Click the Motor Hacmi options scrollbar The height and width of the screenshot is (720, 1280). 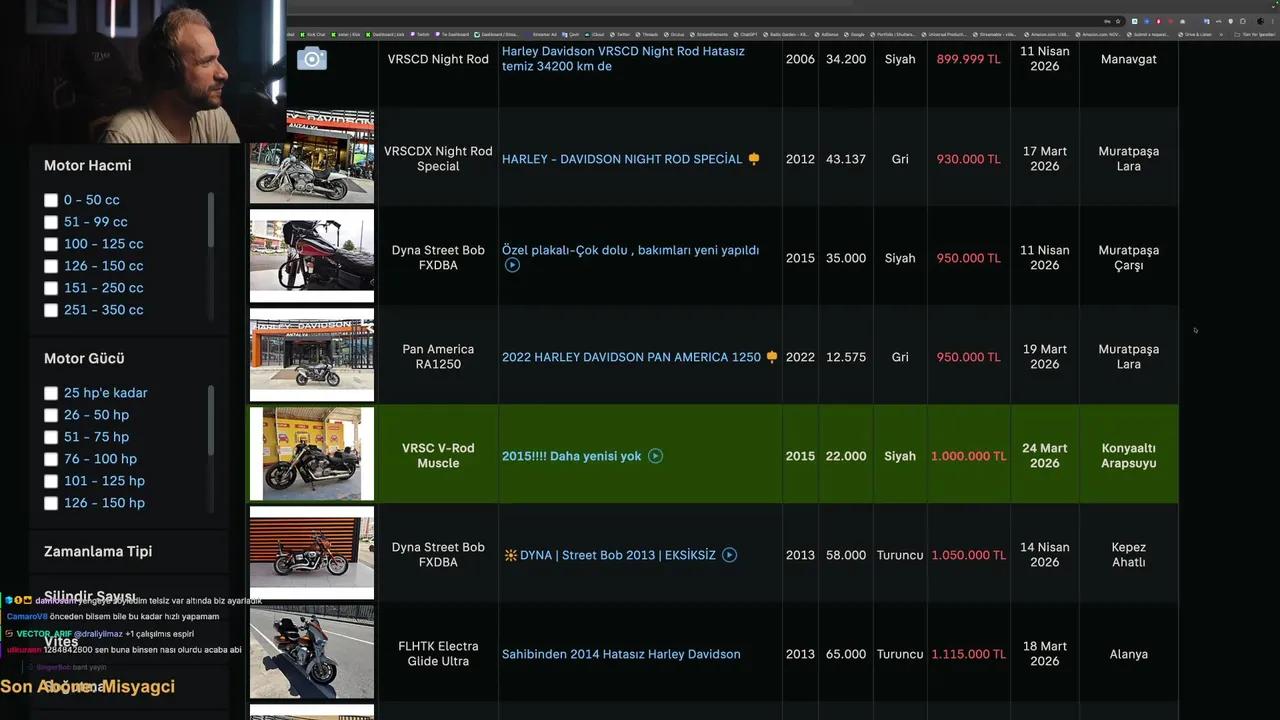coord(210,220)
